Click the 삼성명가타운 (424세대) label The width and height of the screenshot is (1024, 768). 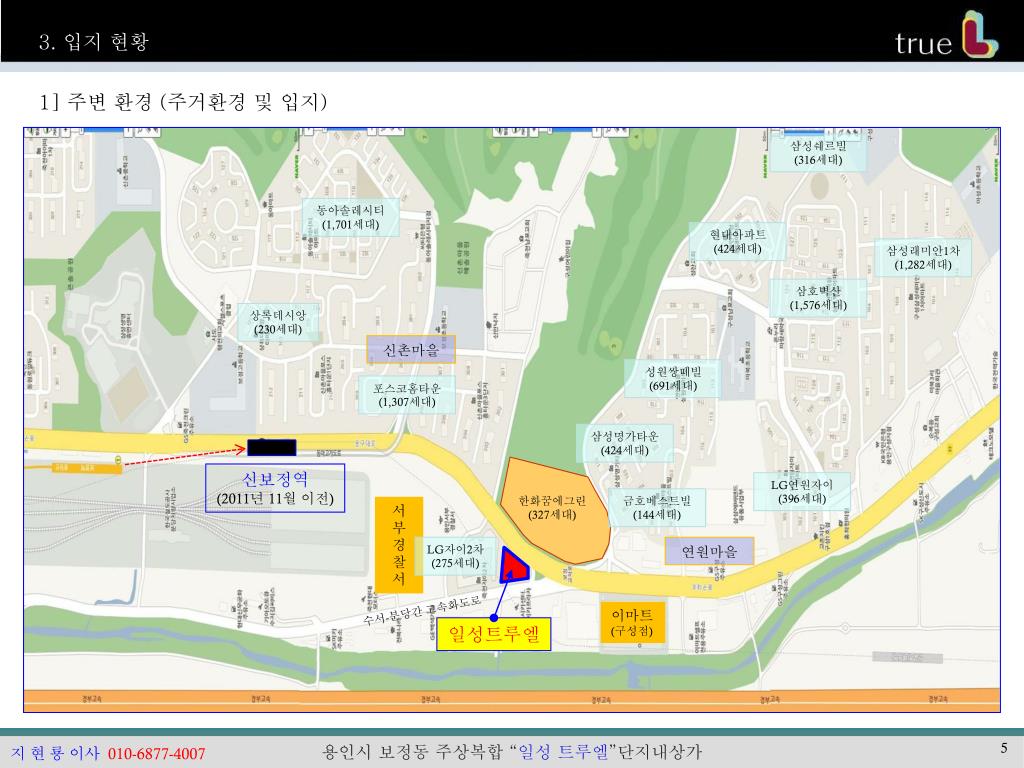(x=624, y=443)
